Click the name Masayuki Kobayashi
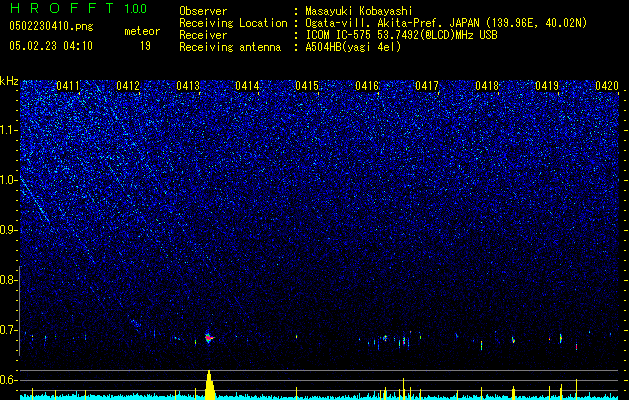The height and width of the screenshot is (400, 629). (359, 11)
